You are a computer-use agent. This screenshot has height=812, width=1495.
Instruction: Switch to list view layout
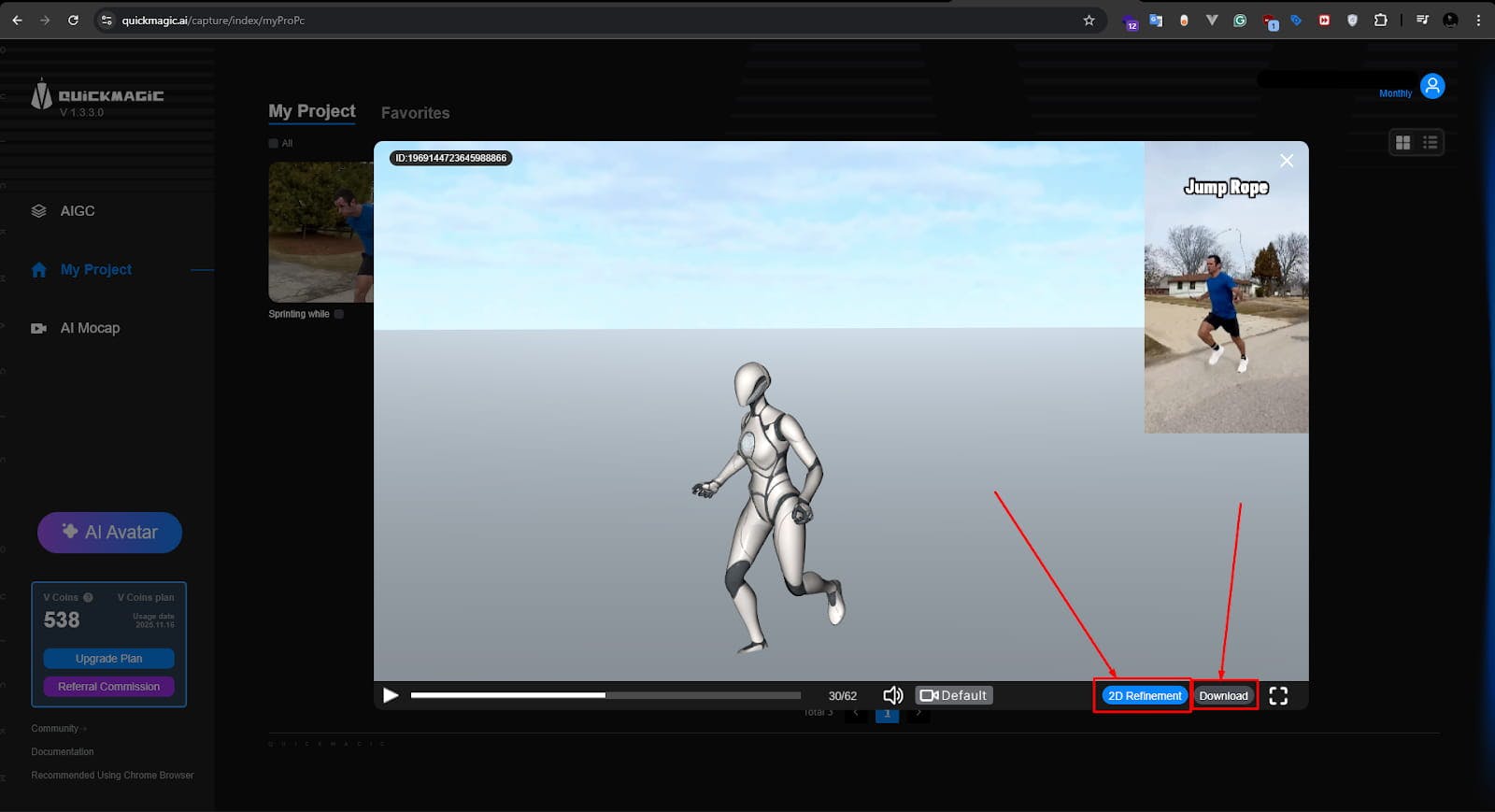(x=1430, y=143)
